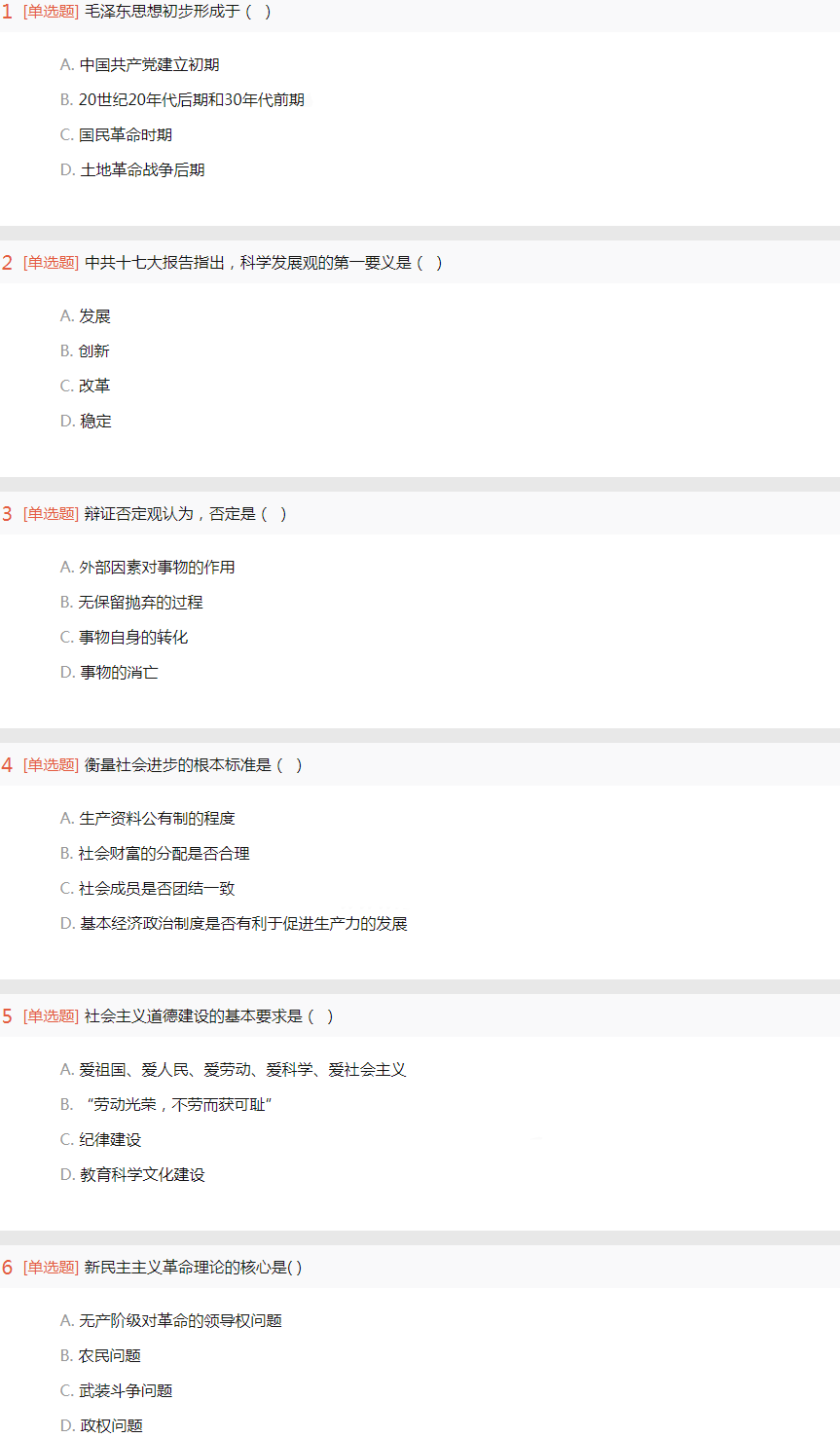The image size is (840, 1438).
Task: Click the red question number 2
Action: click(x=8, y=264)
